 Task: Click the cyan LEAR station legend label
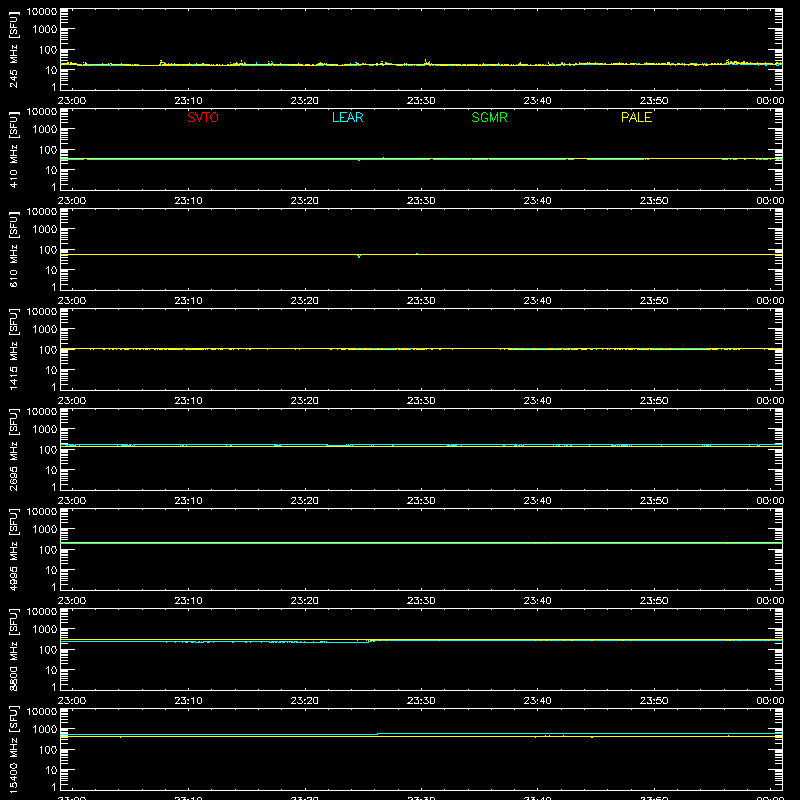tap(347, 117)
